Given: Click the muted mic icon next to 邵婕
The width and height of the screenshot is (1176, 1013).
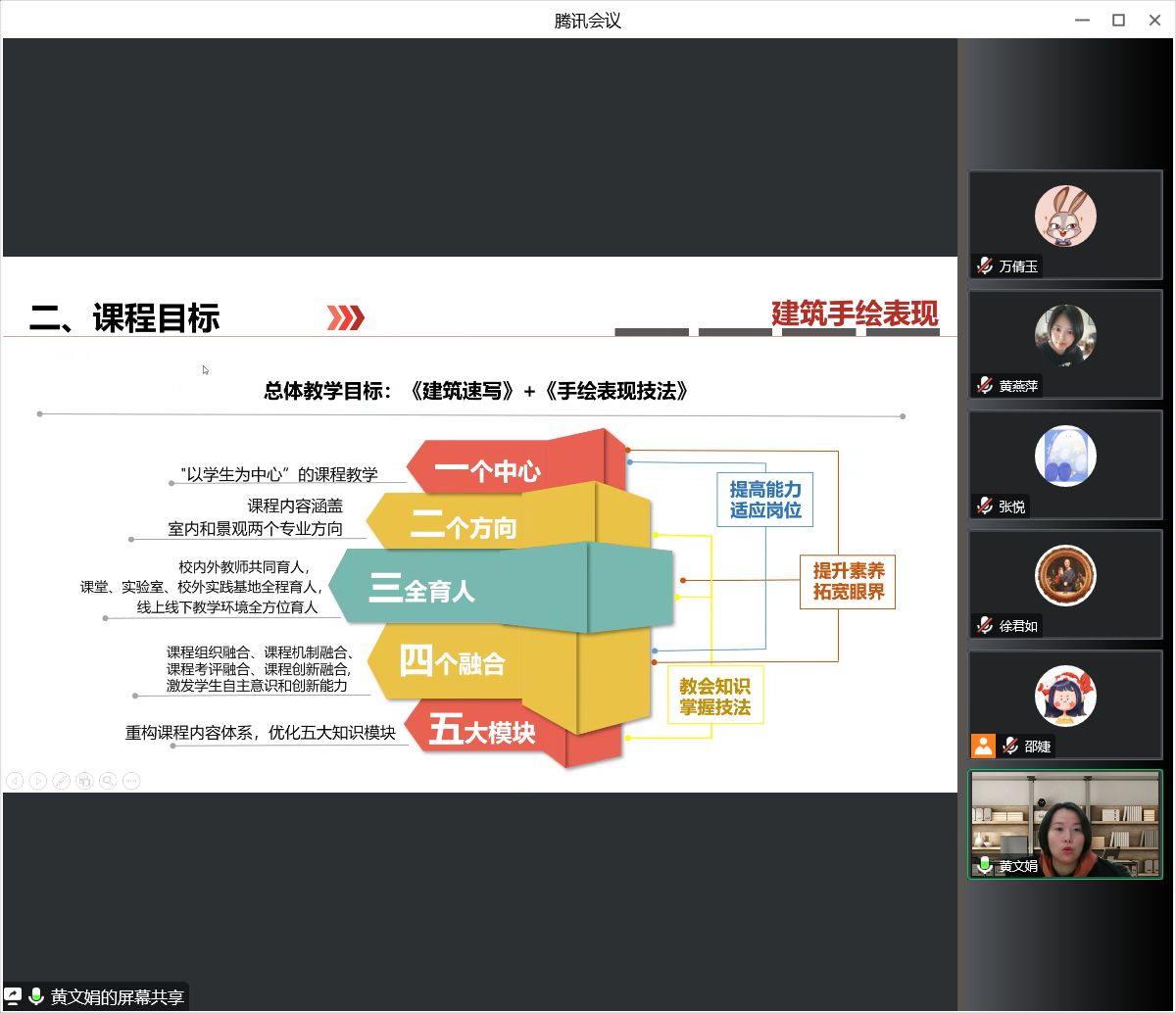Looking at the screenshot, I should (1008, 747).
